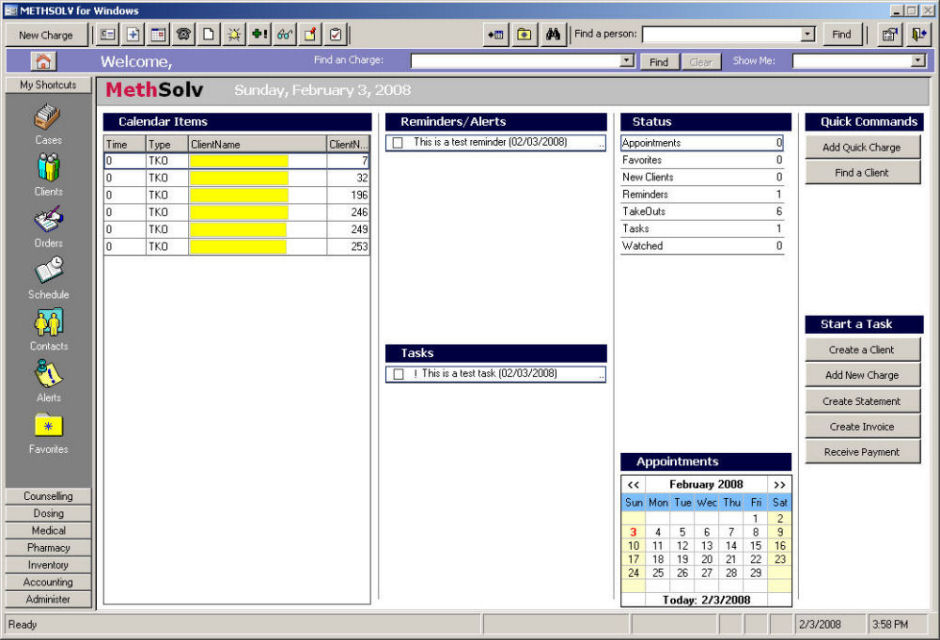Viewport: 940px width, 640px height.
Task: Click Find beside the Find a Charge box
Action: coord(659,62)
